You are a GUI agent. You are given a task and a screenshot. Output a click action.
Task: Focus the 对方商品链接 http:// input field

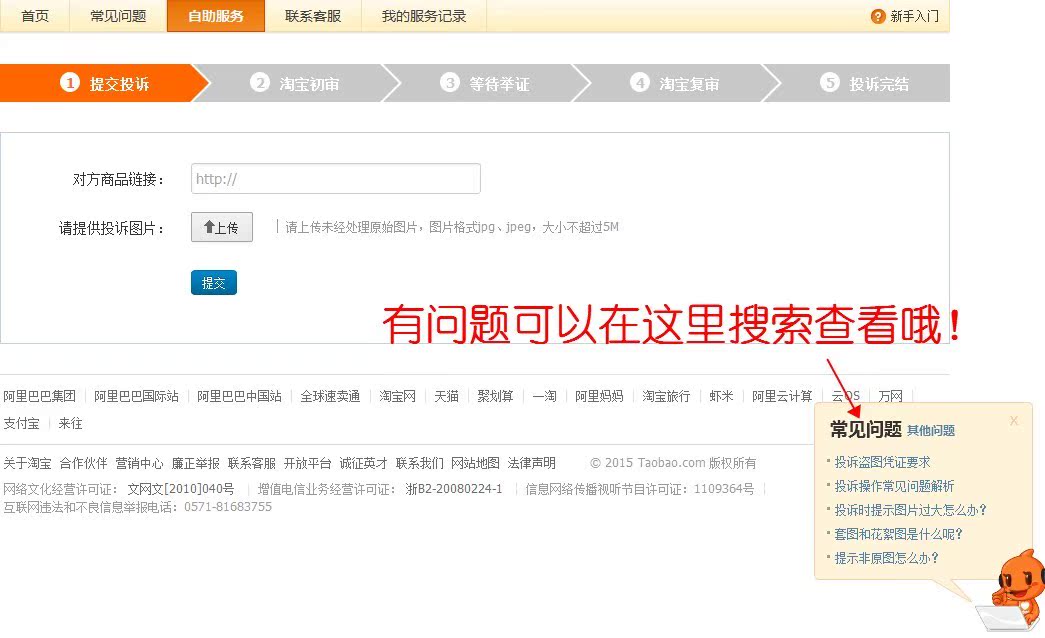336,179
